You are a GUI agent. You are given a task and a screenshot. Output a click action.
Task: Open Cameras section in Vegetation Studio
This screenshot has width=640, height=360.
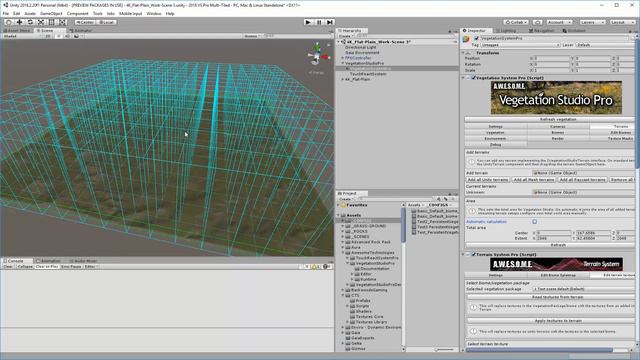click(x=558, y=127)
